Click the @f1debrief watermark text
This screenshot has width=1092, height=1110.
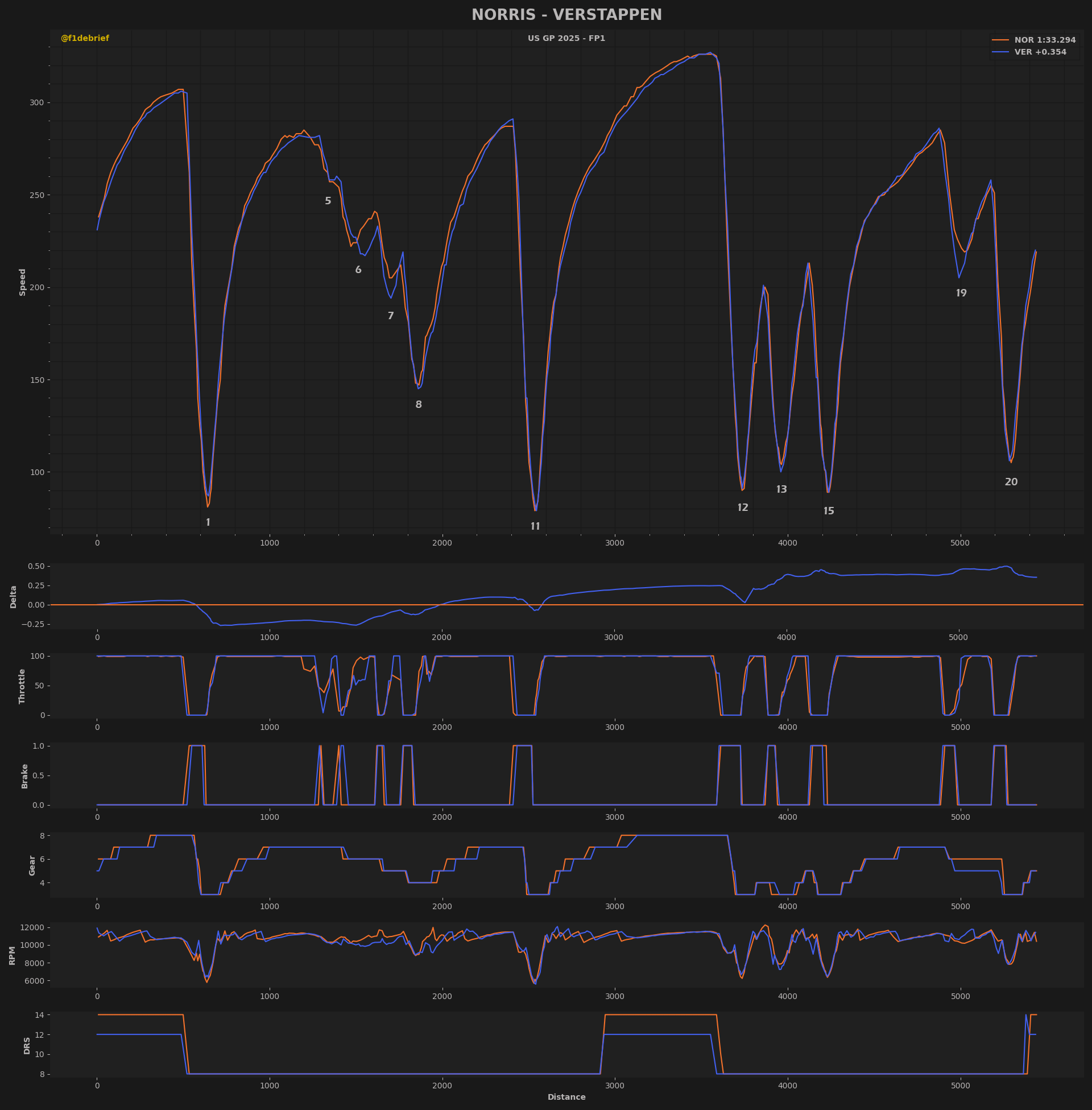pos(85,39)
